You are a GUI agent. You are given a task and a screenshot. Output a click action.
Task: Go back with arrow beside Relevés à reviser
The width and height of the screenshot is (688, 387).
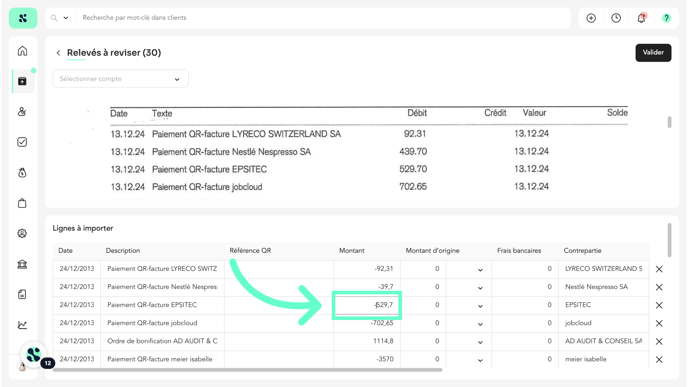(x=58, y=53)
